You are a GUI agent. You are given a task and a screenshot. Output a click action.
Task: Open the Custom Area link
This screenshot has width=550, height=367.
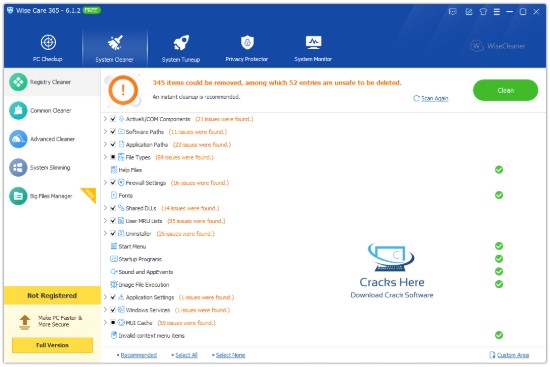pyautogui.click(x=509, y=355)
